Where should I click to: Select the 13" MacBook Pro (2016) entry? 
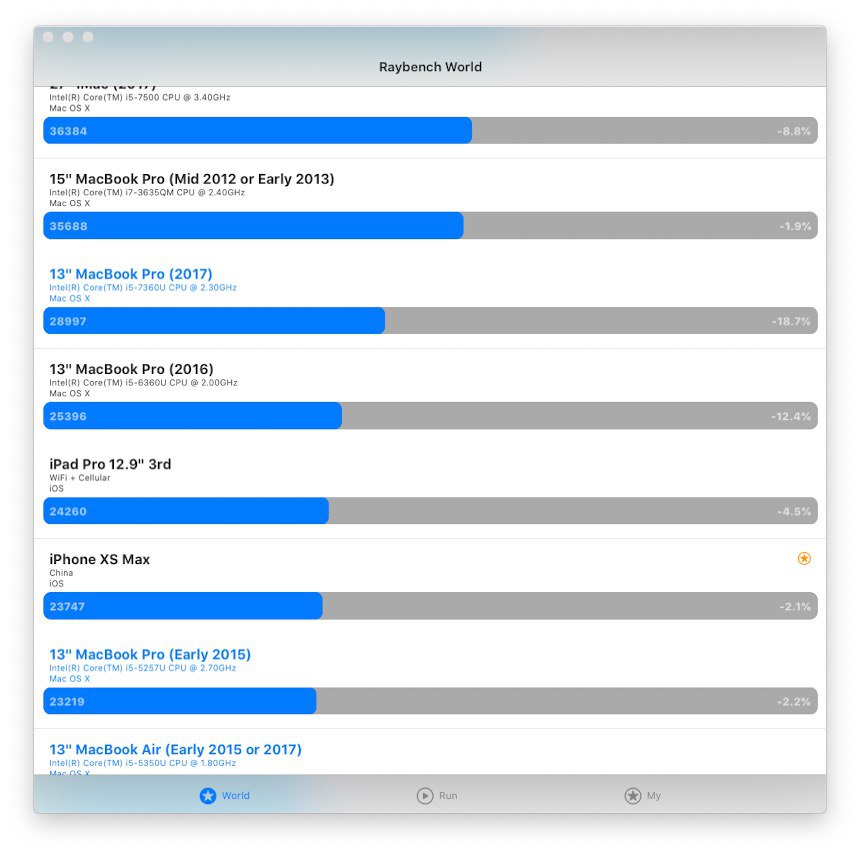[x=131, y=369]
